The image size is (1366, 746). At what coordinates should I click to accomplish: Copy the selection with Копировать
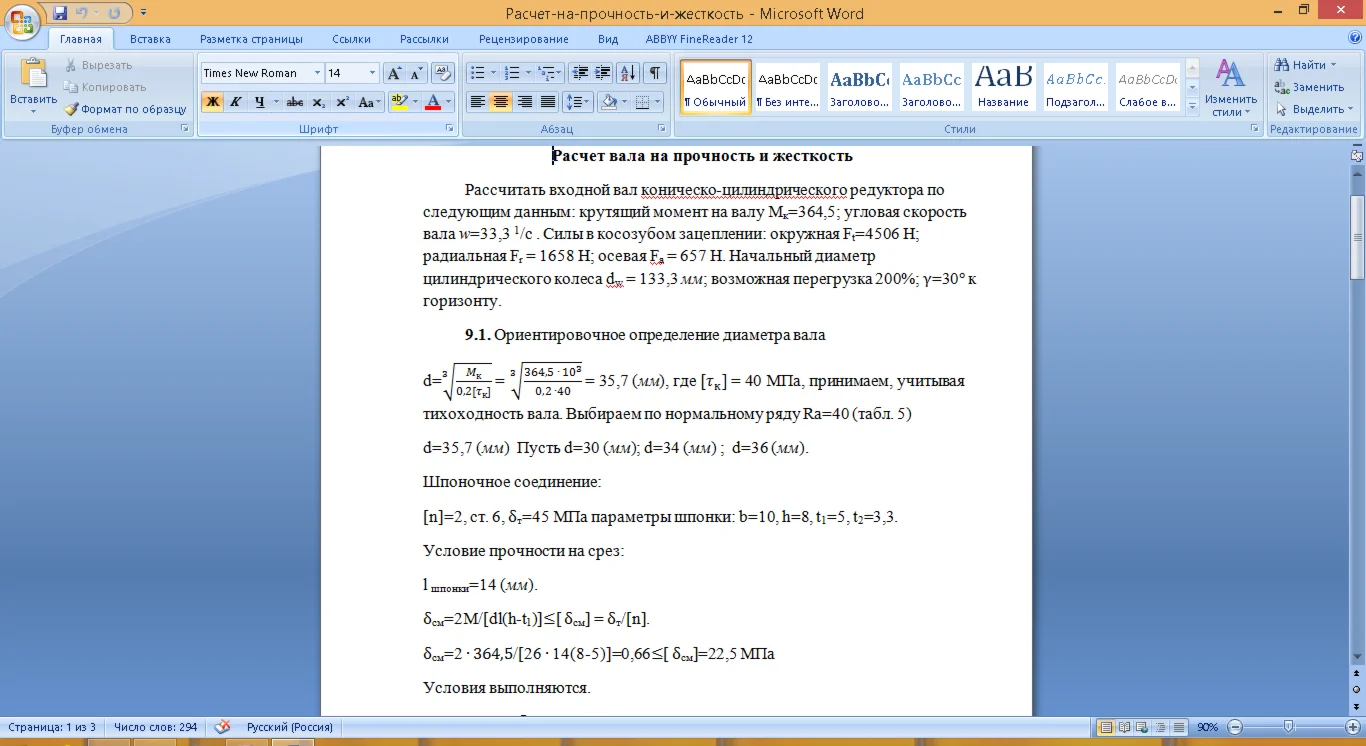pos(105,87)
